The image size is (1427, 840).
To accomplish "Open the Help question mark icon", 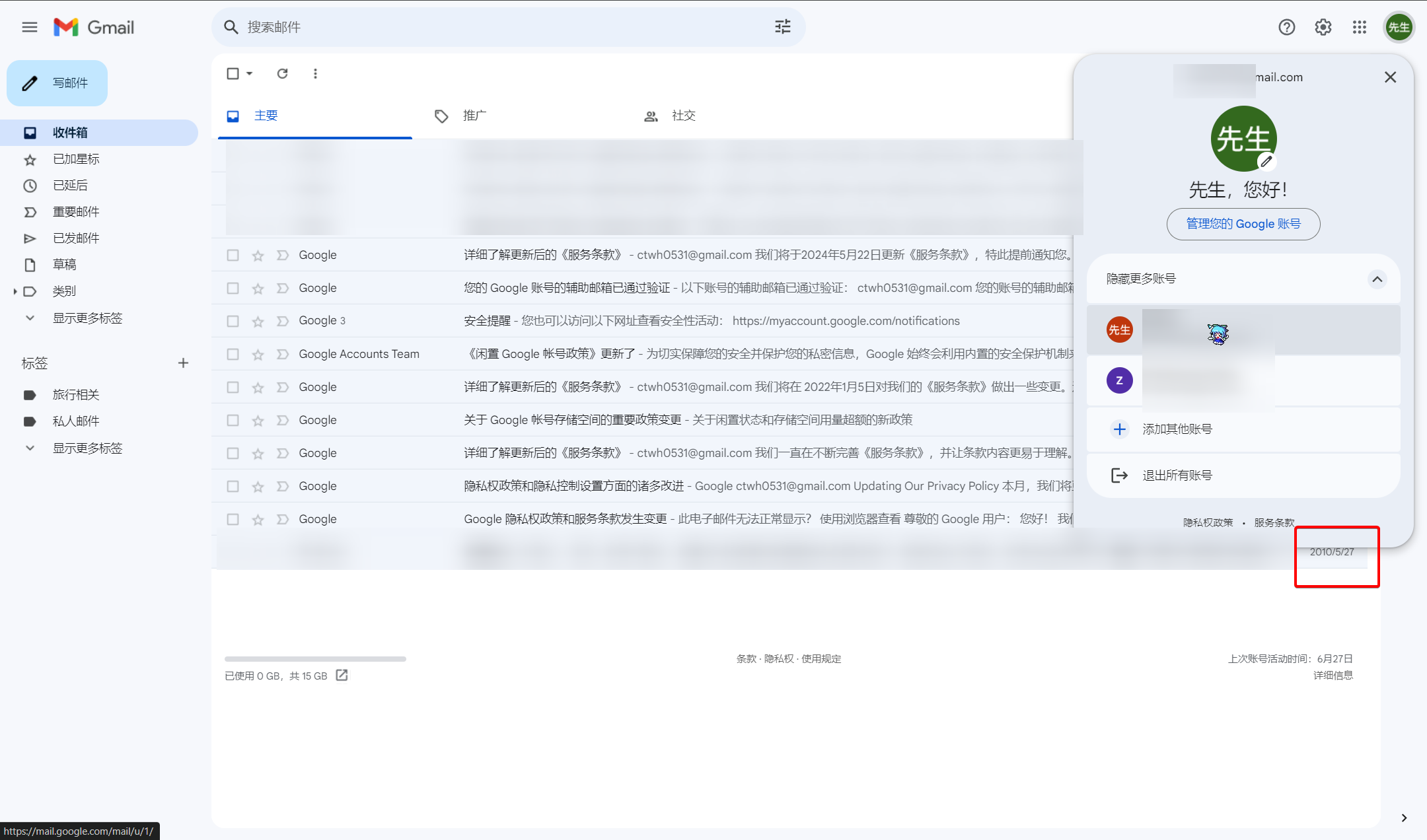I will pos(1286,27).
